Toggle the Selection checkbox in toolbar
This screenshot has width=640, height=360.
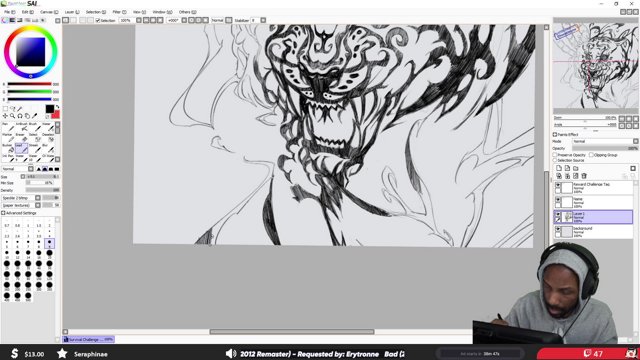pyautogui.click(x=98, y=20)
